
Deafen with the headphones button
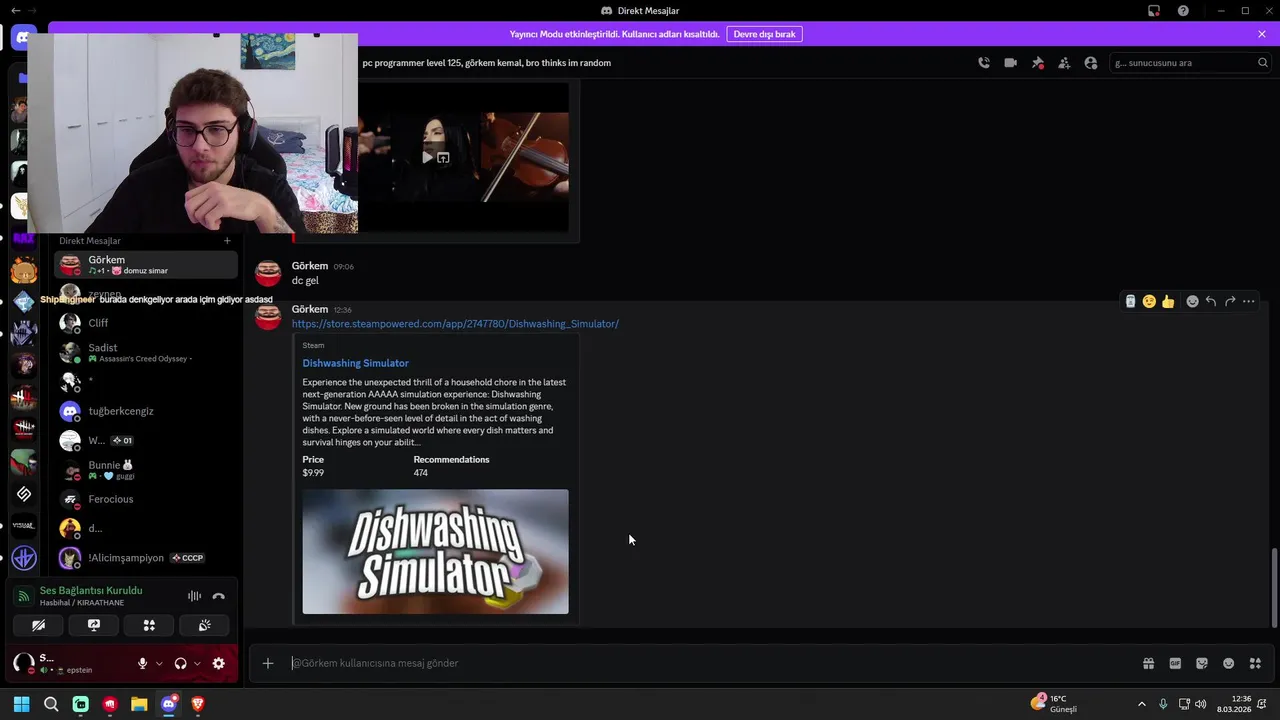181,663
